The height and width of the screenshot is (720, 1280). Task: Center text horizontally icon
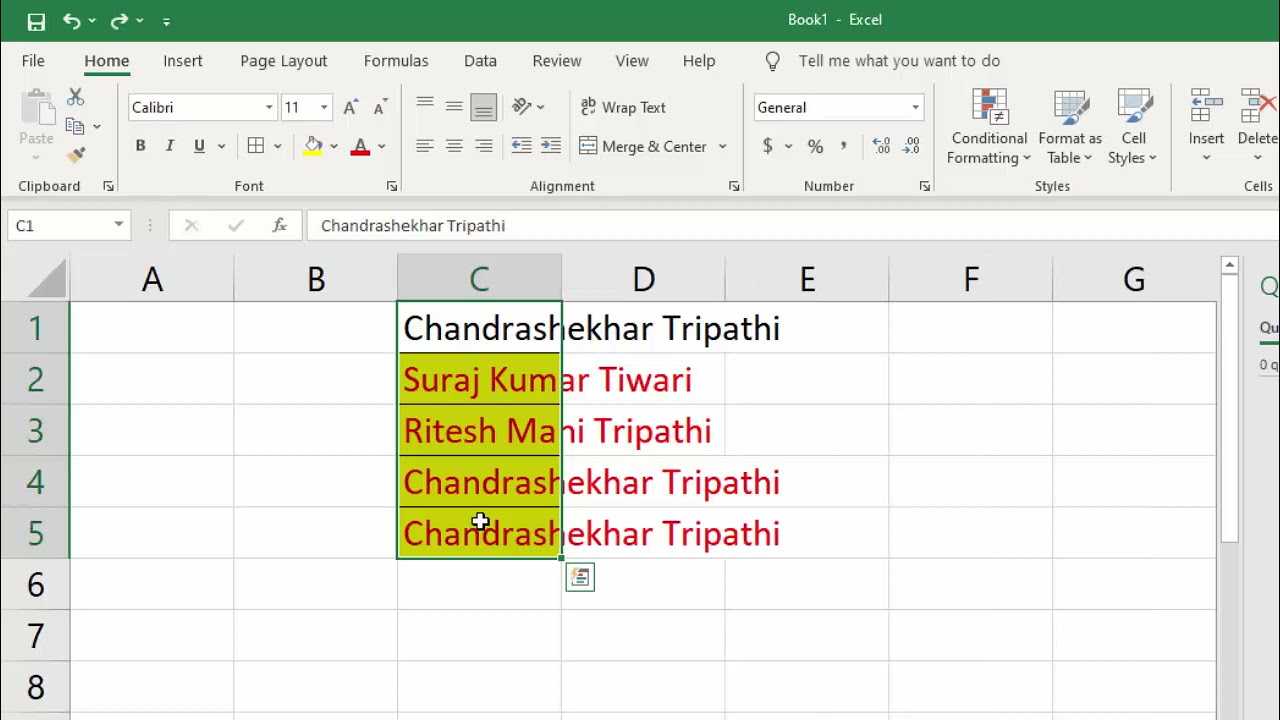tap(454, 146)
